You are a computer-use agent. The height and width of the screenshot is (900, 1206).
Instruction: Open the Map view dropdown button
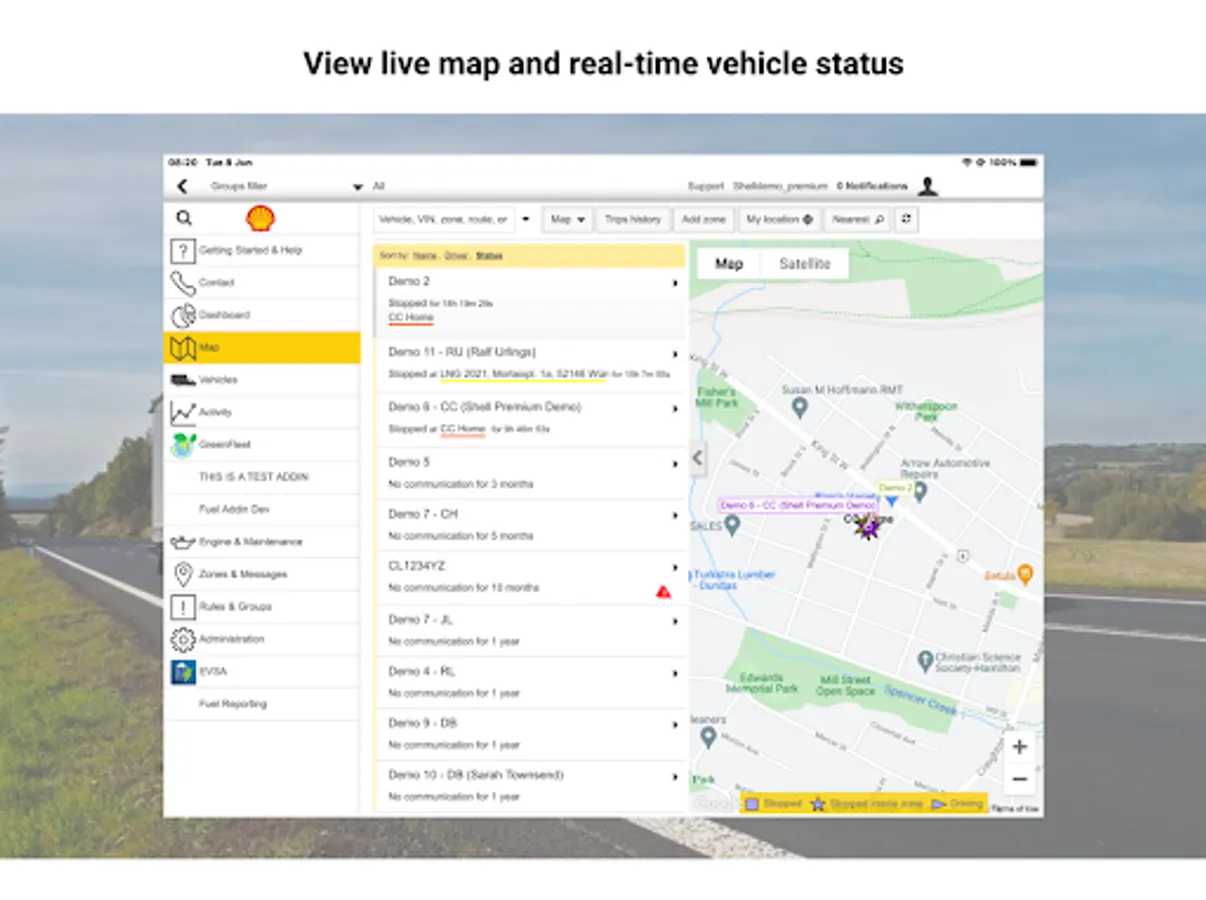click(568, 219)
